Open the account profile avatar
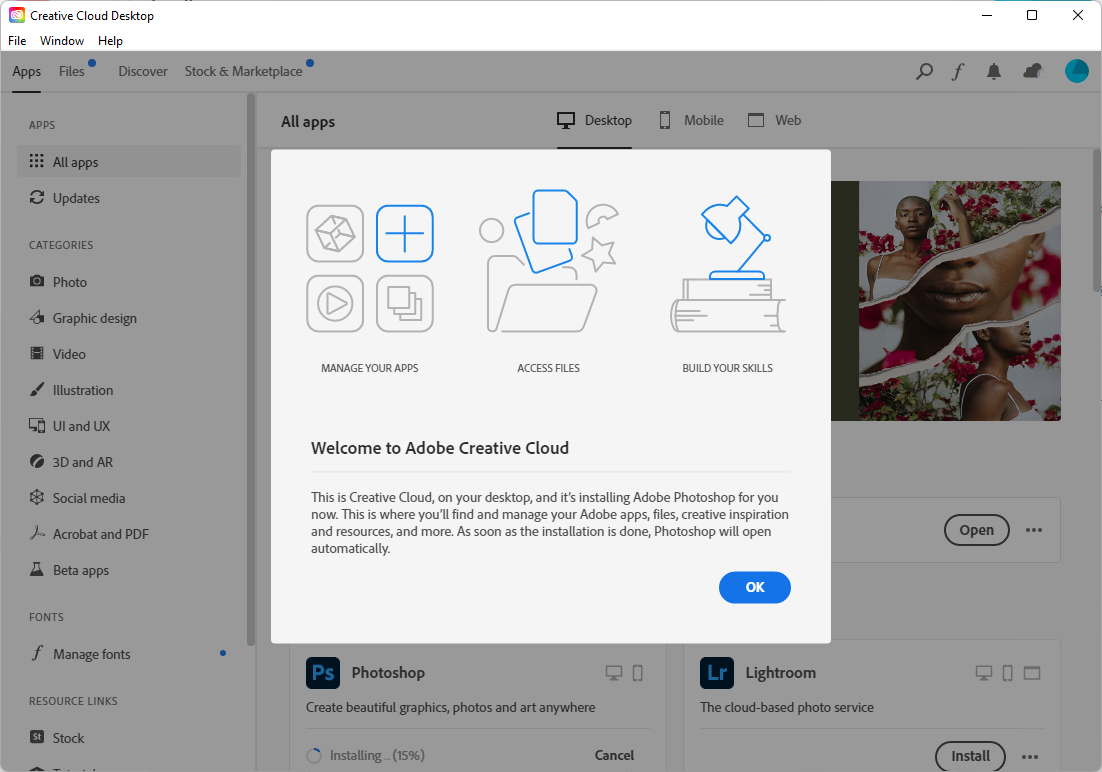 click(x=1076, y=71)
